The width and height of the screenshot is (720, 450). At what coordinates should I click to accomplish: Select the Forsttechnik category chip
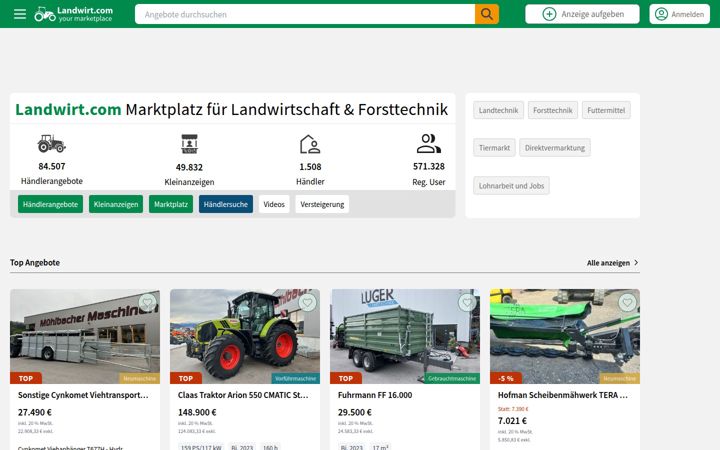[553, 110]
